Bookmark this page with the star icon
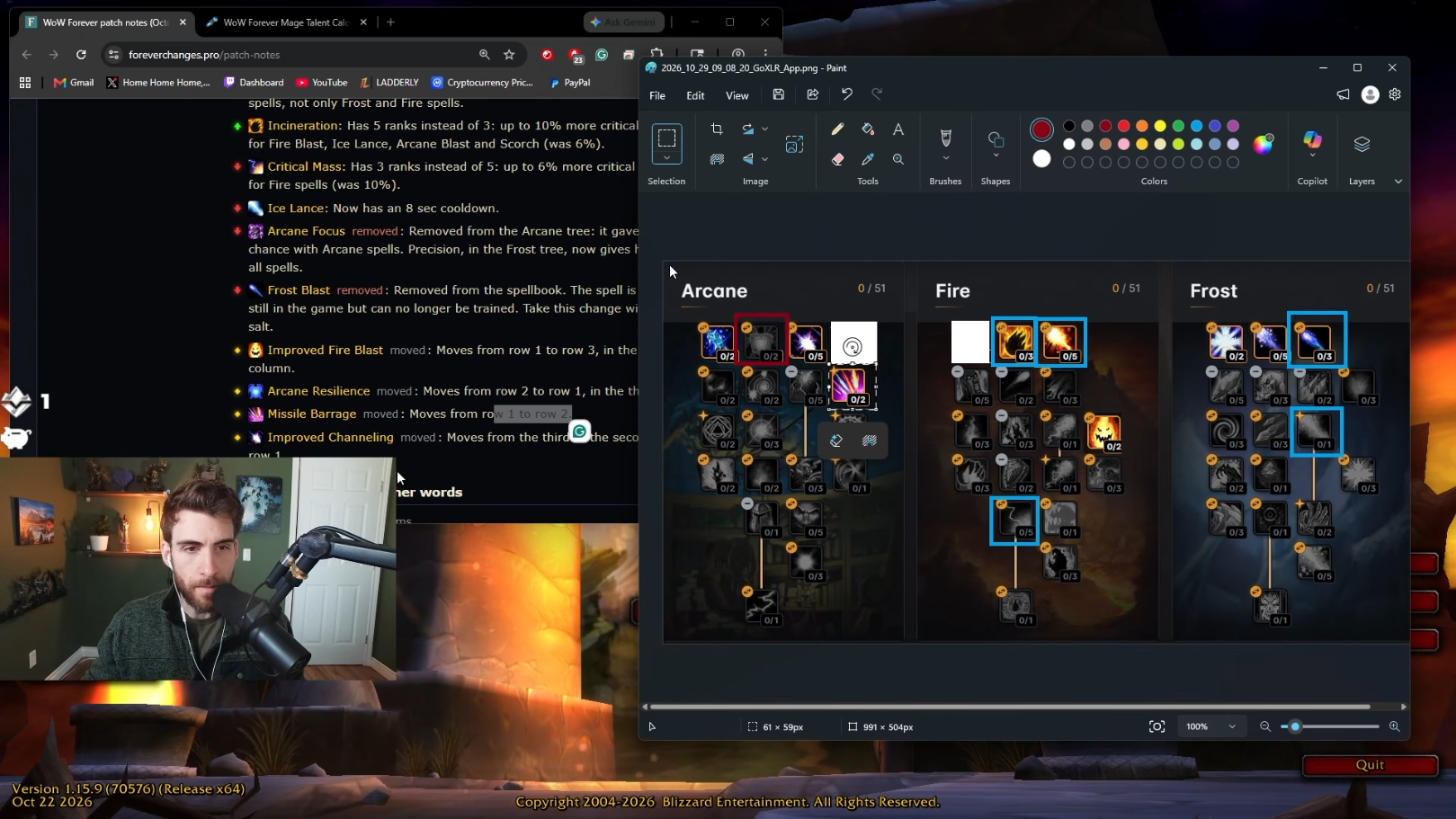 click(509, 54)
